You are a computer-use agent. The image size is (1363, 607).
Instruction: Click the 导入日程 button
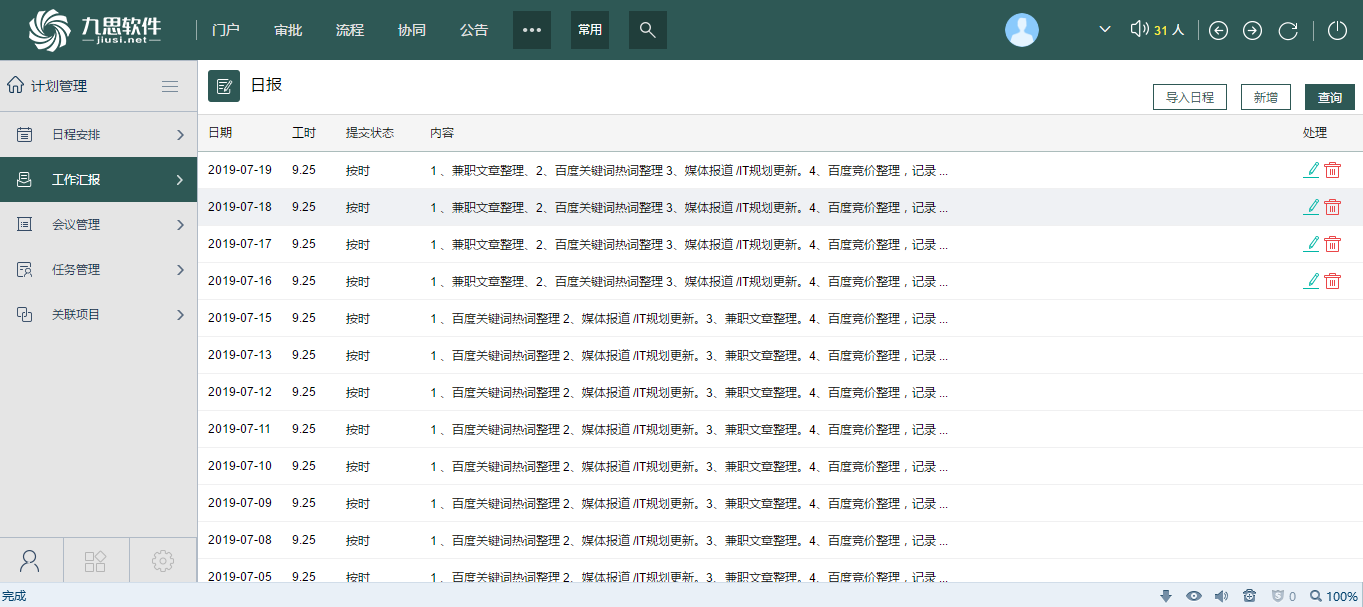point(1189,97)
